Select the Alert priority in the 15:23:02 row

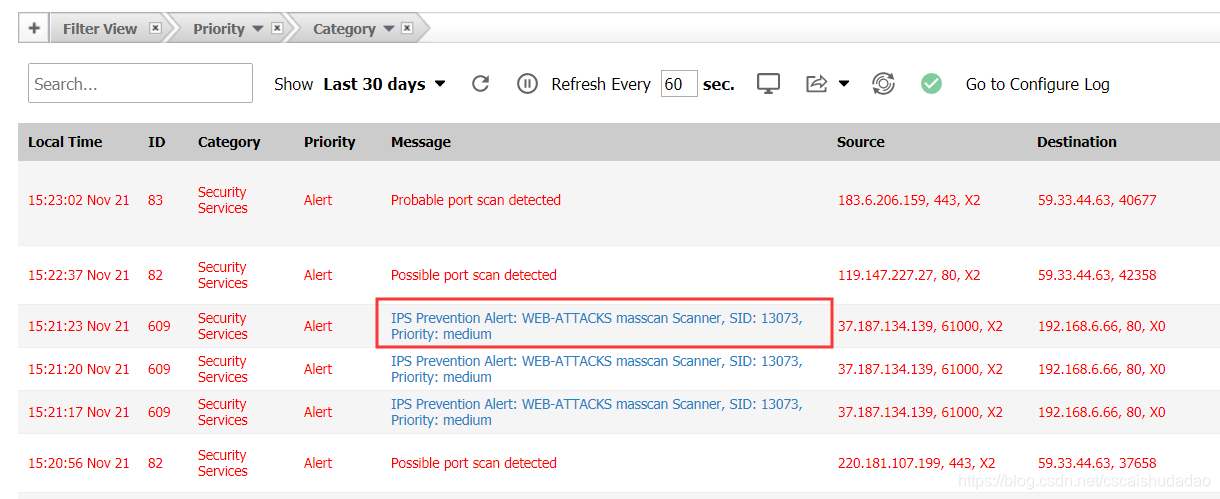pos(318,200)
